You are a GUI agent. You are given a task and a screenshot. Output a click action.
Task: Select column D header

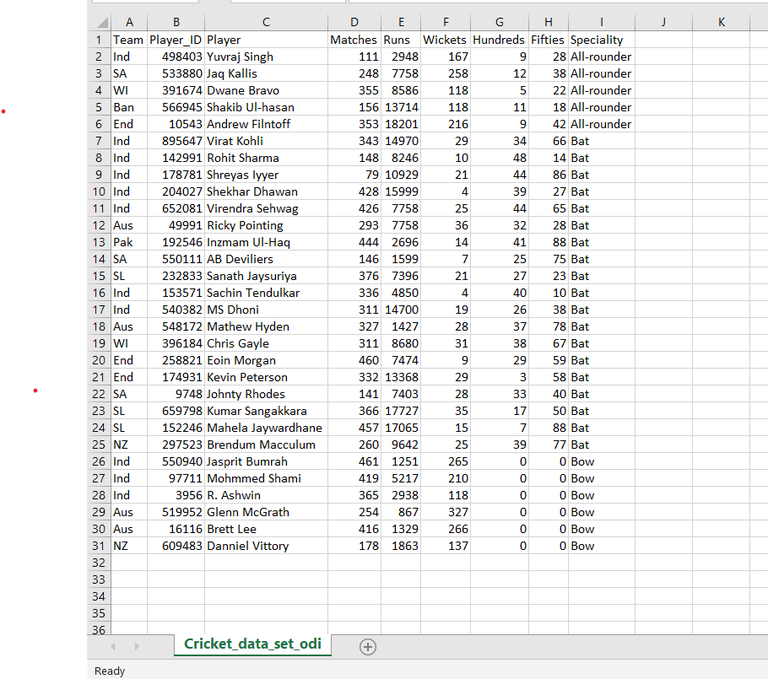(354, 22)
